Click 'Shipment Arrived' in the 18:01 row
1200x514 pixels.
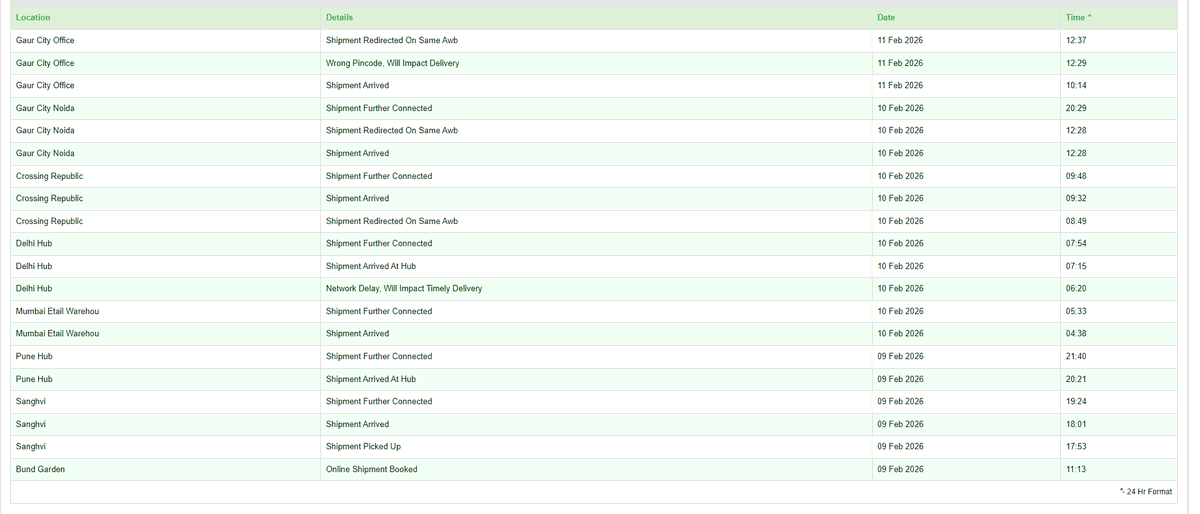click(x=357, y=424)
